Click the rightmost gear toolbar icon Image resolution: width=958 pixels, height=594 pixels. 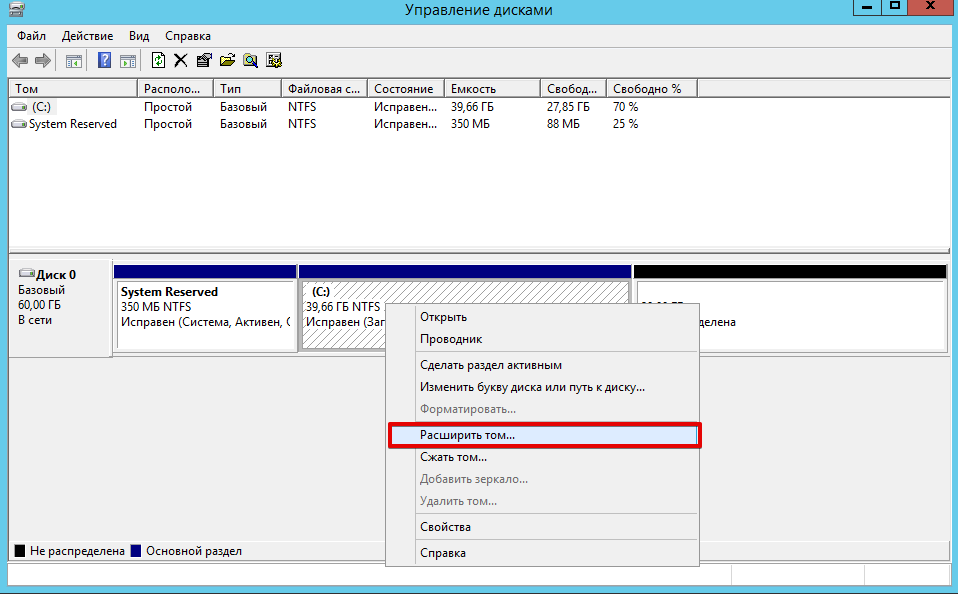[x=275, y=60]
